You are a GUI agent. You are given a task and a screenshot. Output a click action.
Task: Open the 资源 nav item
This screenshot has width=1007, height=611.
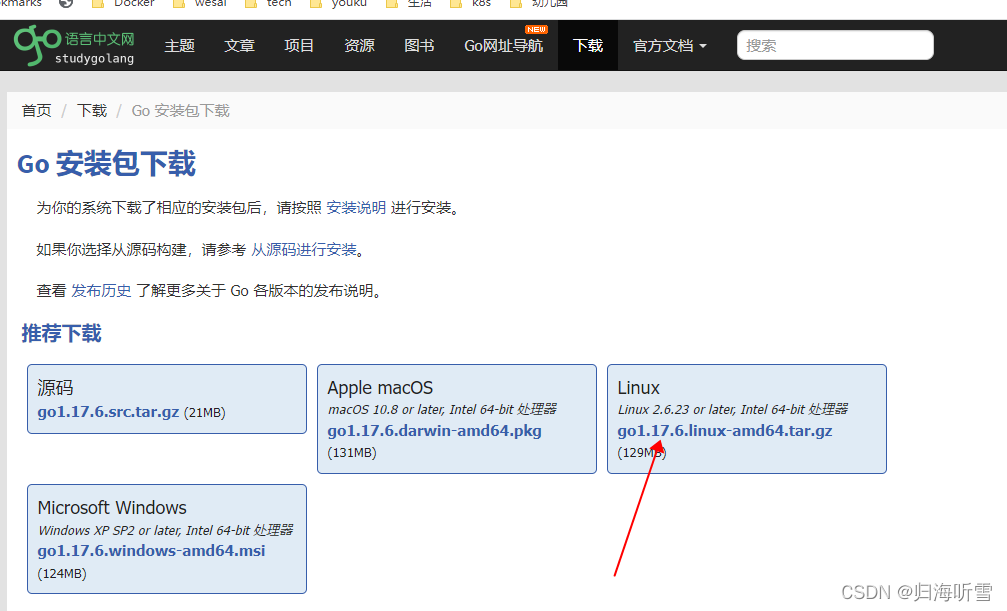(359, 46)
